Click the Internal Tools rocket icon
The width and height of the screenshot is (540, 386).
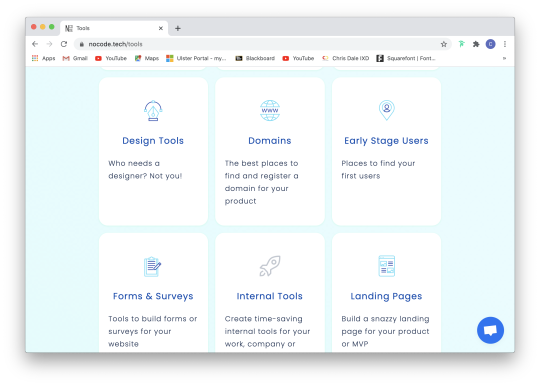tap(270, 266)
